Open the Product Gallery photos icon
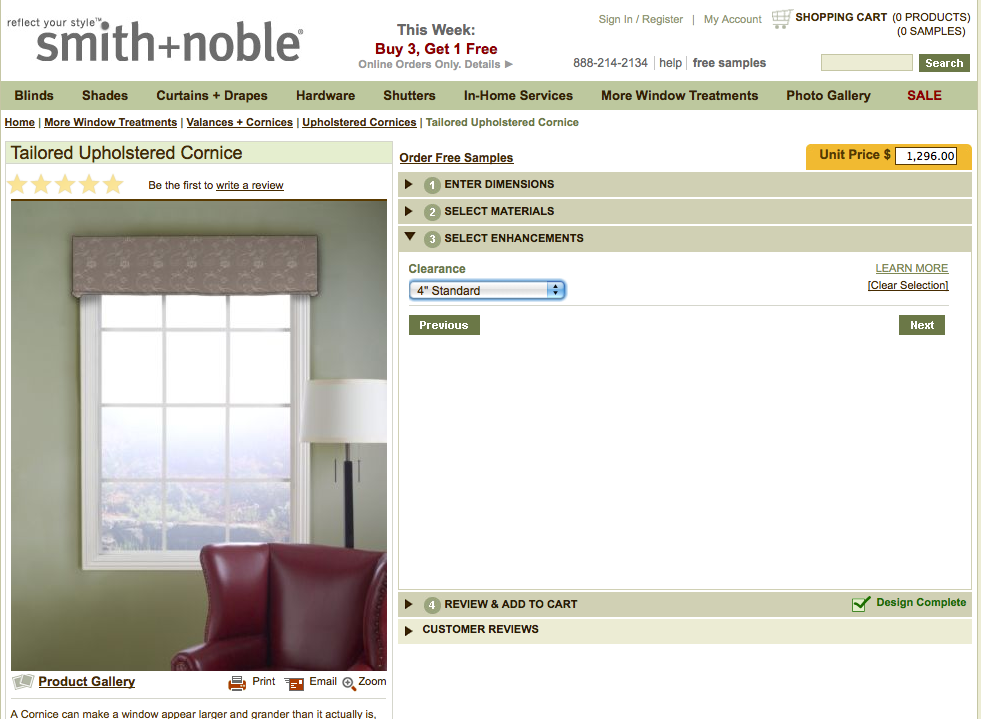 (x=23, y=681)
